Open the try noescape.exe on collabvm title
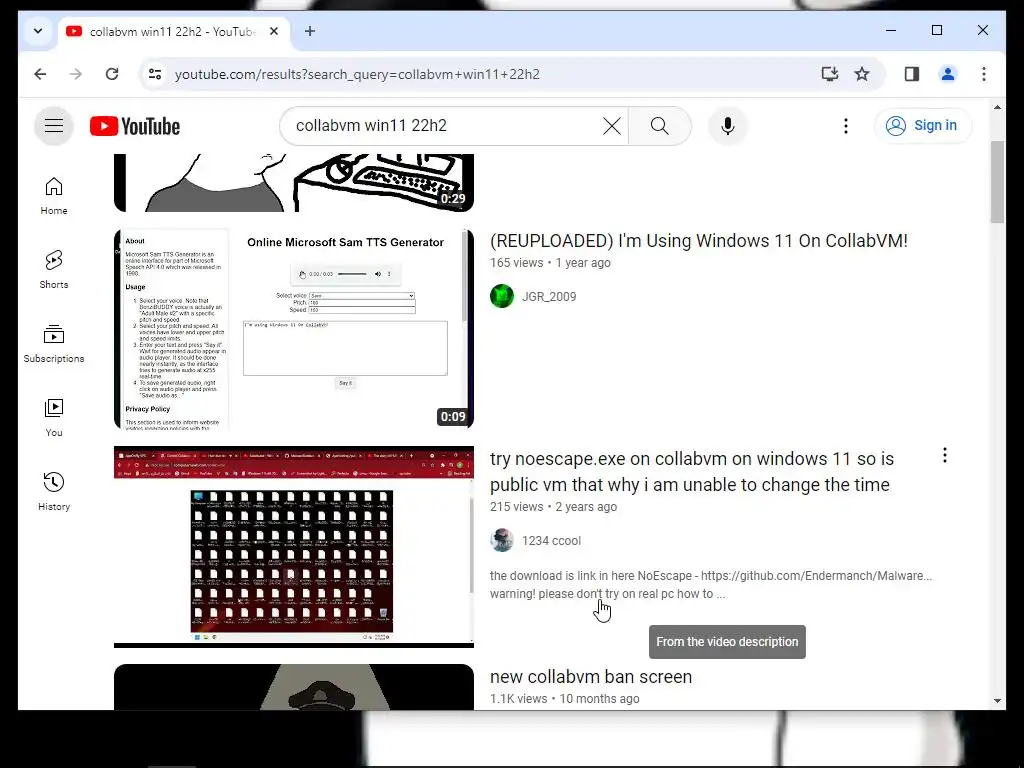This screenshot has height=768, width=1024. pos(692,472)
